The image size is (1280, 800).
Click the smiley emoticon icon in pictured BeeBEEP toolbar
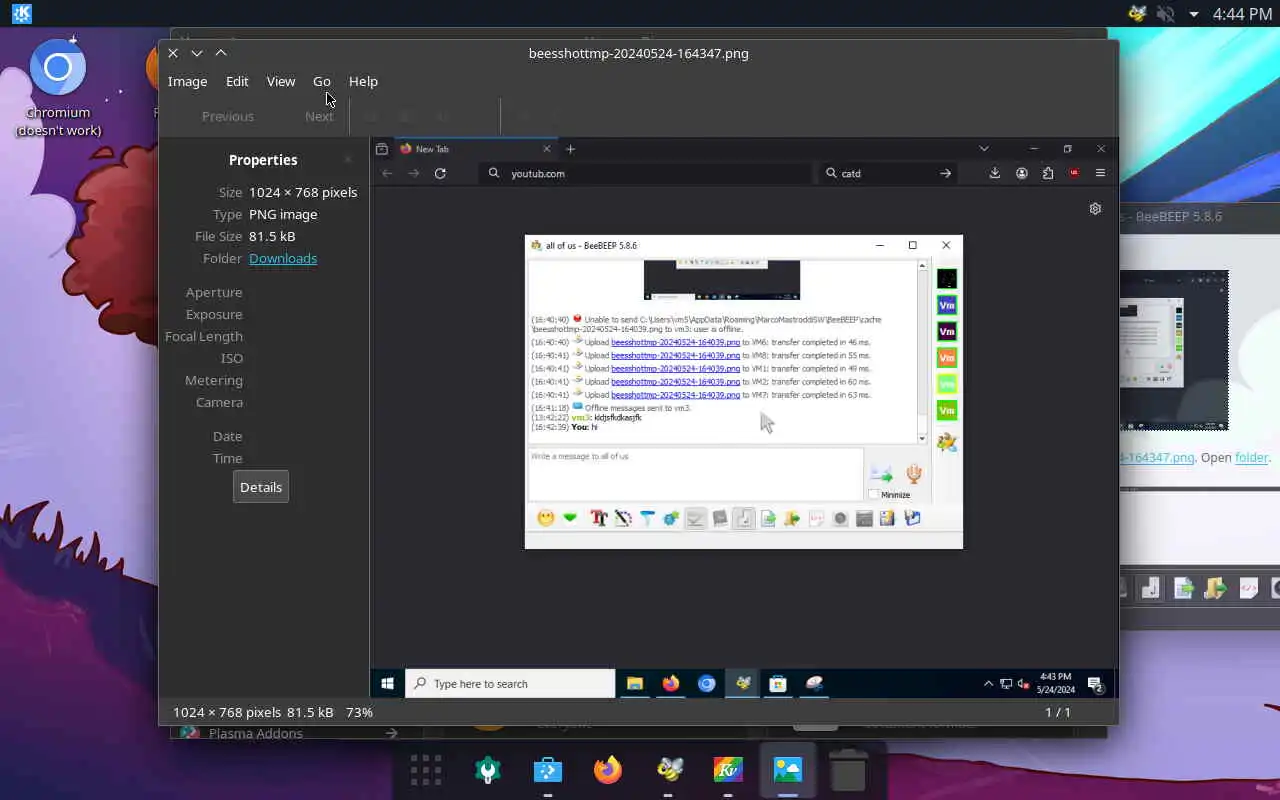tap(545, 518)
